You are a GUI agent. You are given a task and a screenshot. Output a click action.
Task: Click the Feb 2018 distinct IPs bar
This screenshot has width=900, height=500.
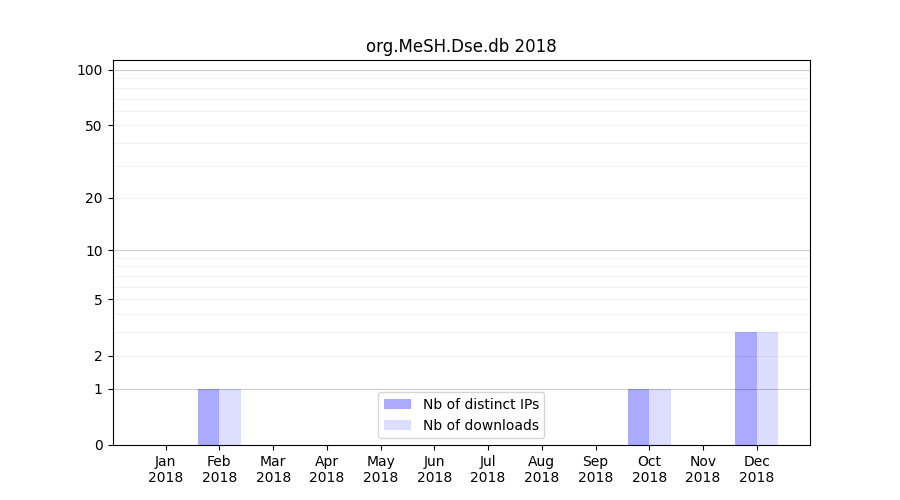click(208, 417)
